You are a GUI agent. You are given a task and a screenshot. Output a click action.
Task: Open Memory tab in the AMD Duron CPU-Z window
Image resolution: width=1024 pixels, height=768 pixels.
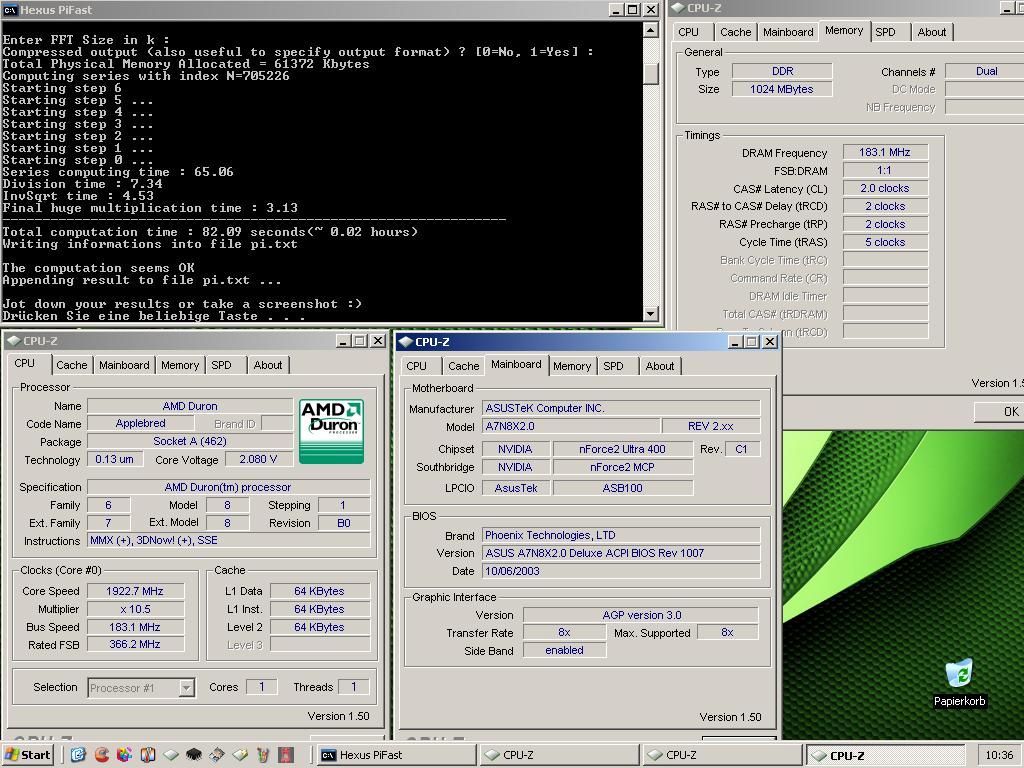tap(180, 365)
